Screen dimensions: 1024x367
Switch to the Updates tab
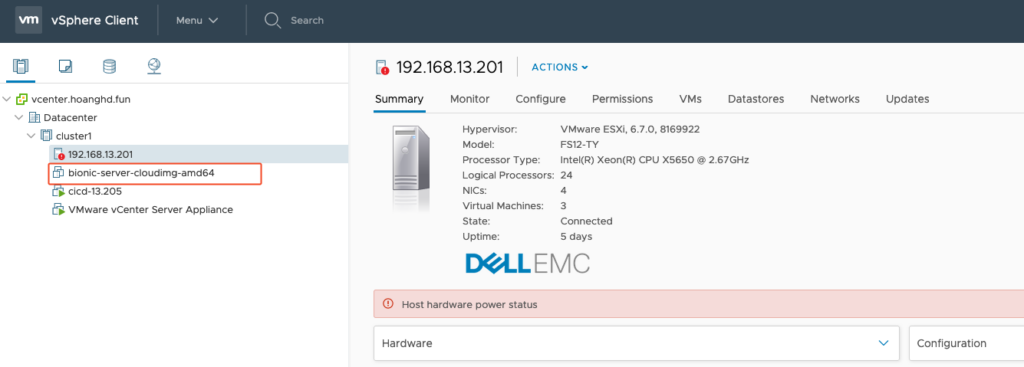907,99
